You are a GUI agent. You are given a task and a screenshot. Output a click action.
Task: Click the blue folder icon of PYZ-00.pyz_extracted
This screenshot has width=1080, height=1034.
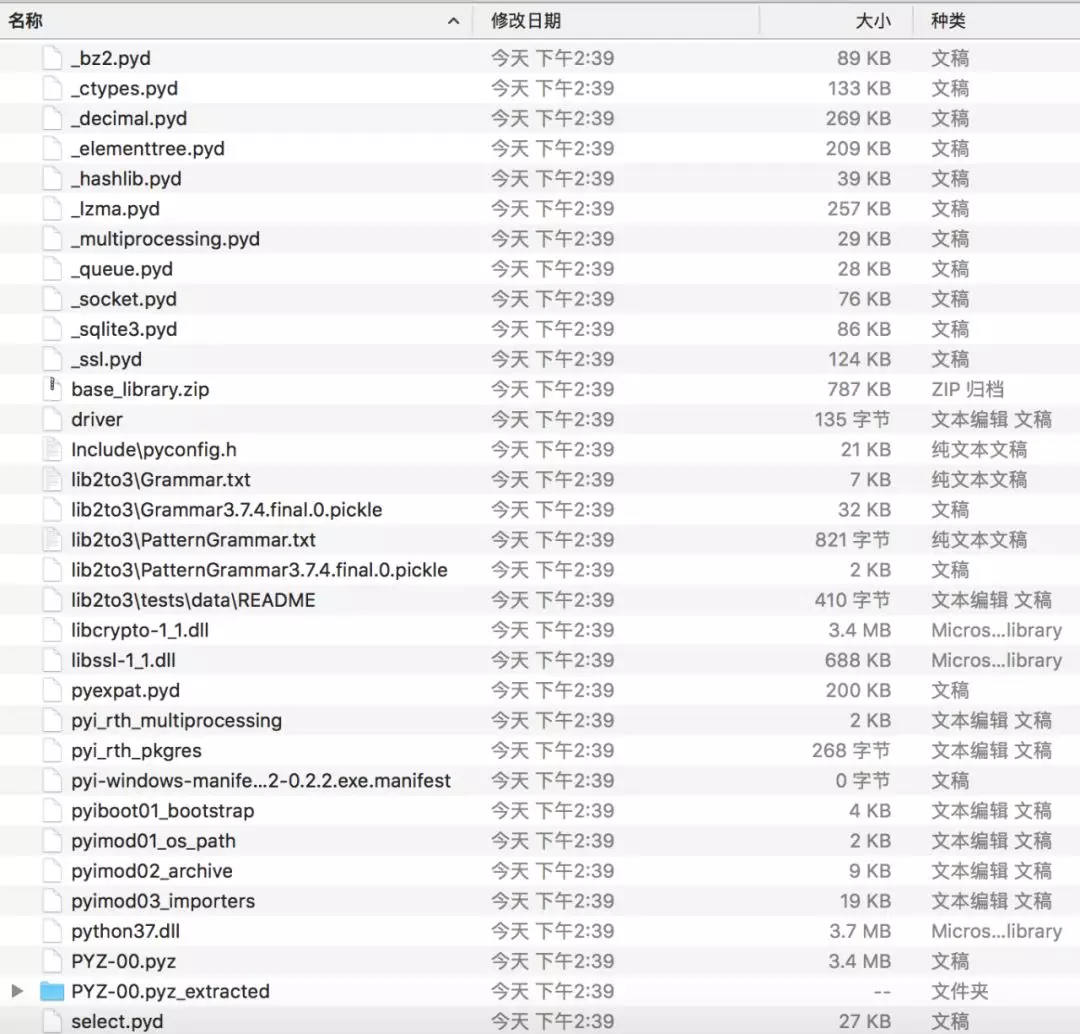[x=50, y=991]
